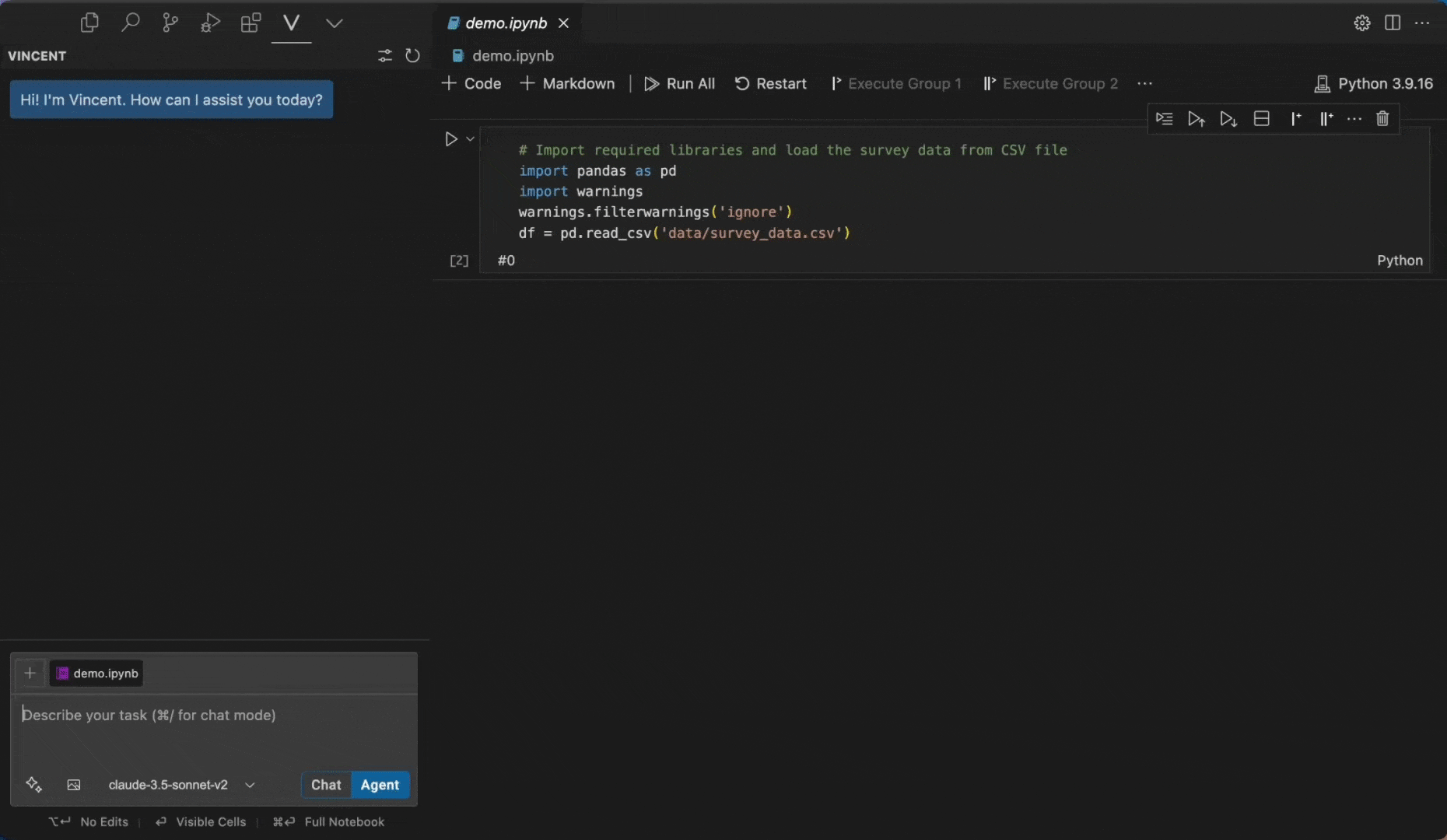Click the execution count [2] label
1447x840 pixels.
pos(459,261)
